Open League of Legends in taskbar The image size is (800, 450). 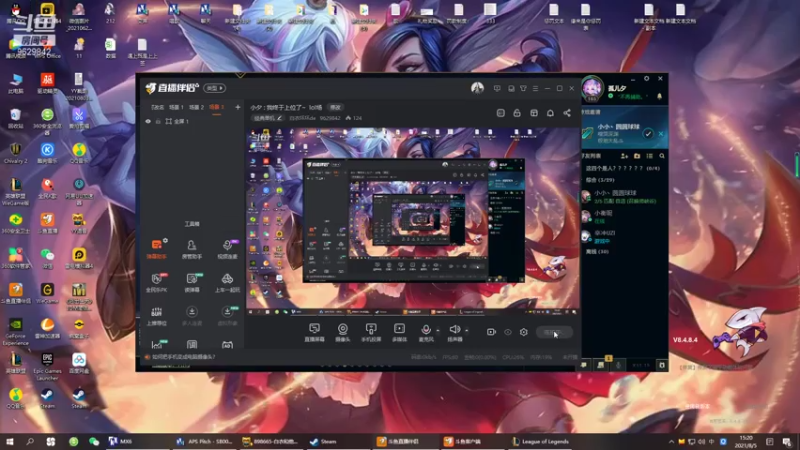(x=541, y=441)
